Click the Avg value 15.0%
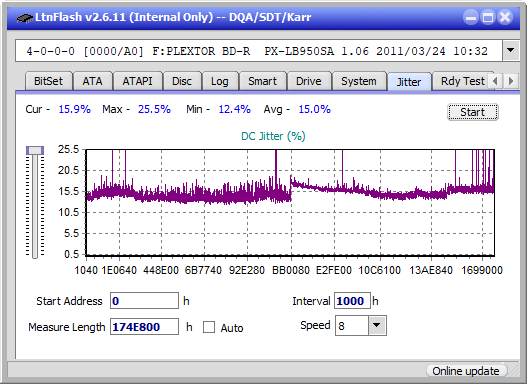Viewport: 527px width, 384px height. (315, 109)
